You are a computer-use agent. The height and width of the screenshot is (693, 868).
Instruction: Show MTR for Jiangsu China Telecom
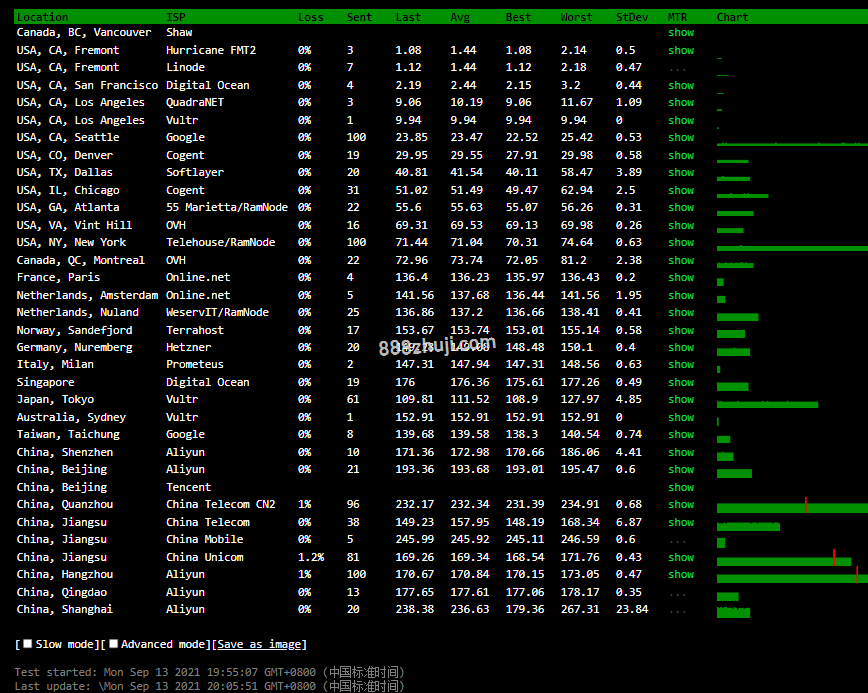681,523
